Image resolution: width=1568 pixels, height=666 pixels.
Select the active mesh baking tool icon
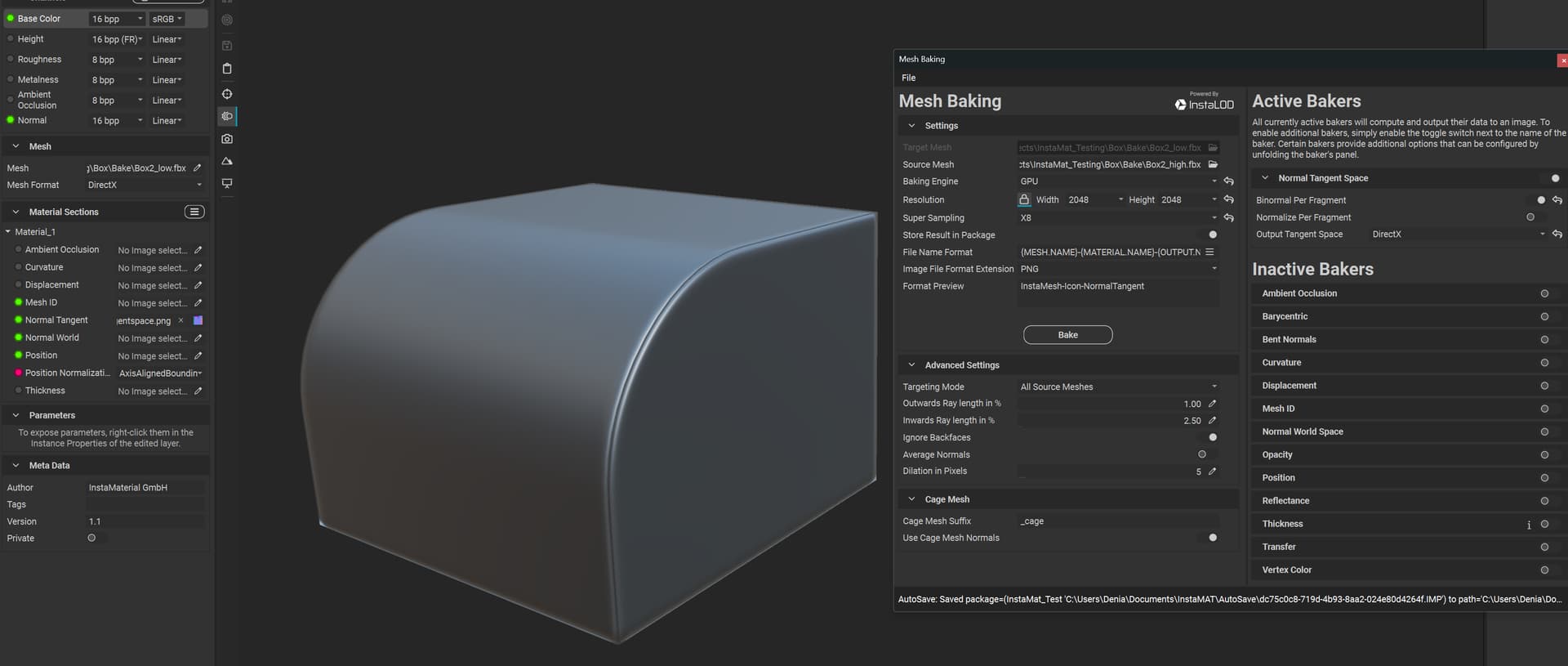[x=227, y=116]
